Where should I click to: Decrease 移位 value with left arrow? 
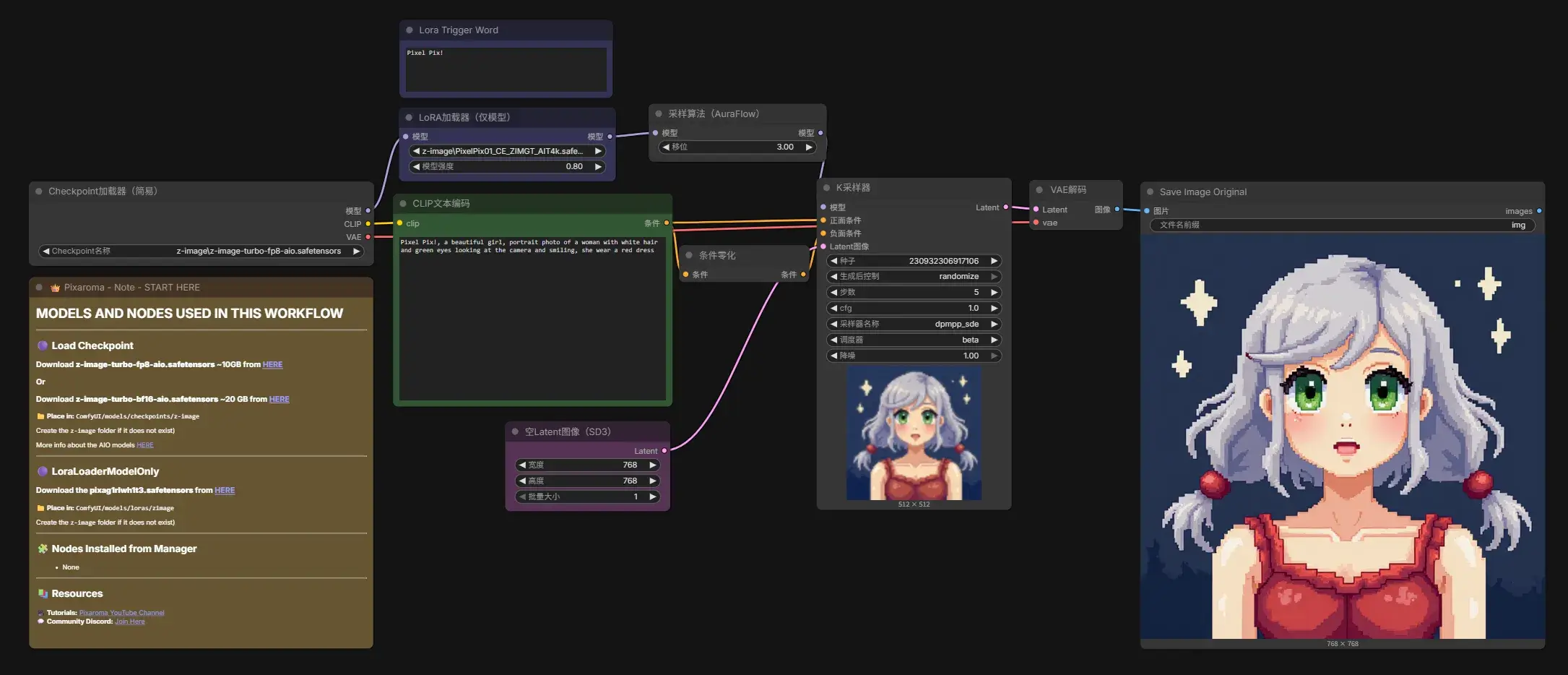[666, 147]
